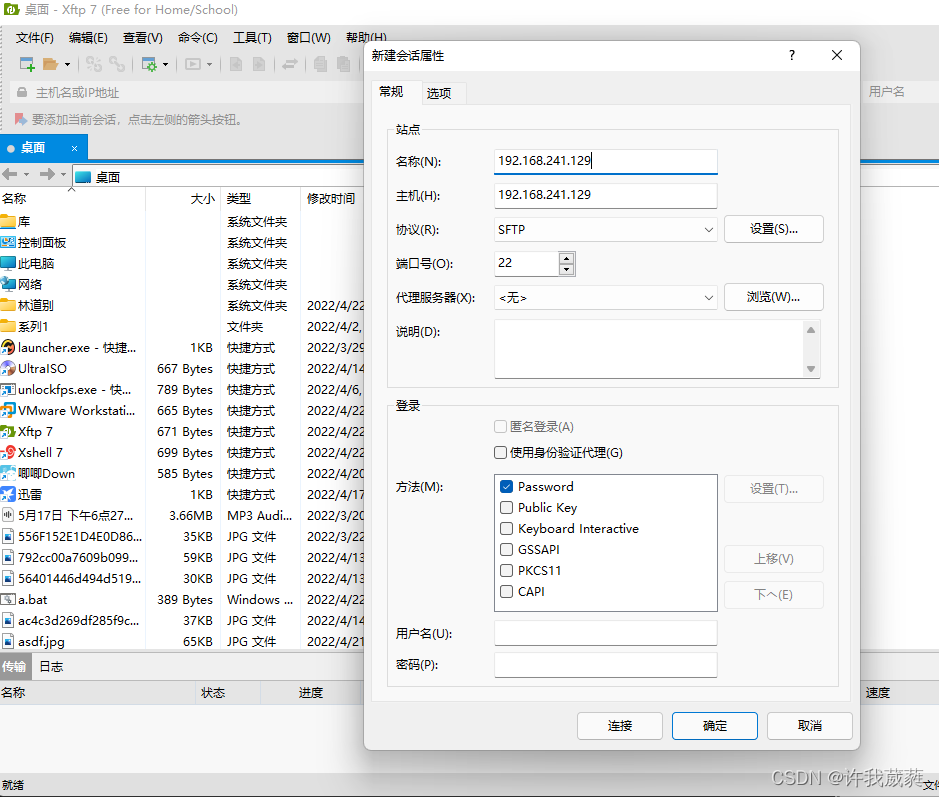Open the dropdown arrow beside the Open folder icon

[x=67, y=64]
